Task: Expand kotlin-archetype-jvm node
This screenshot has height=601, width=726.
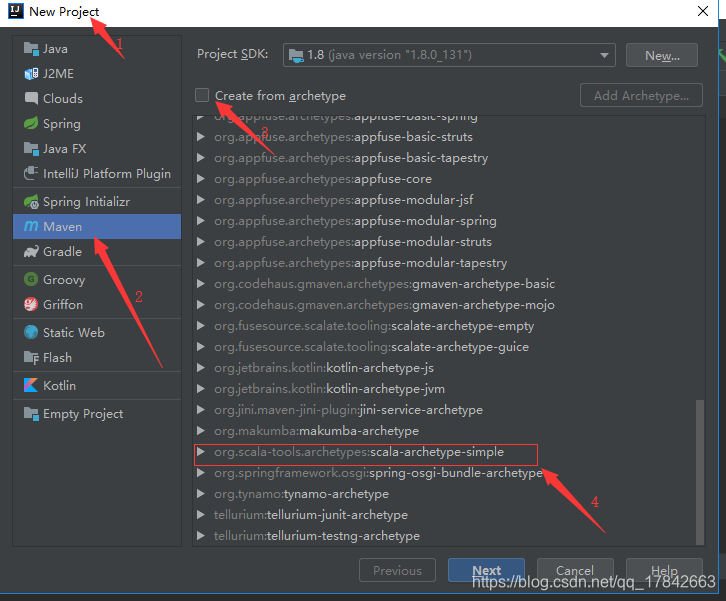Action: point(201,389)
